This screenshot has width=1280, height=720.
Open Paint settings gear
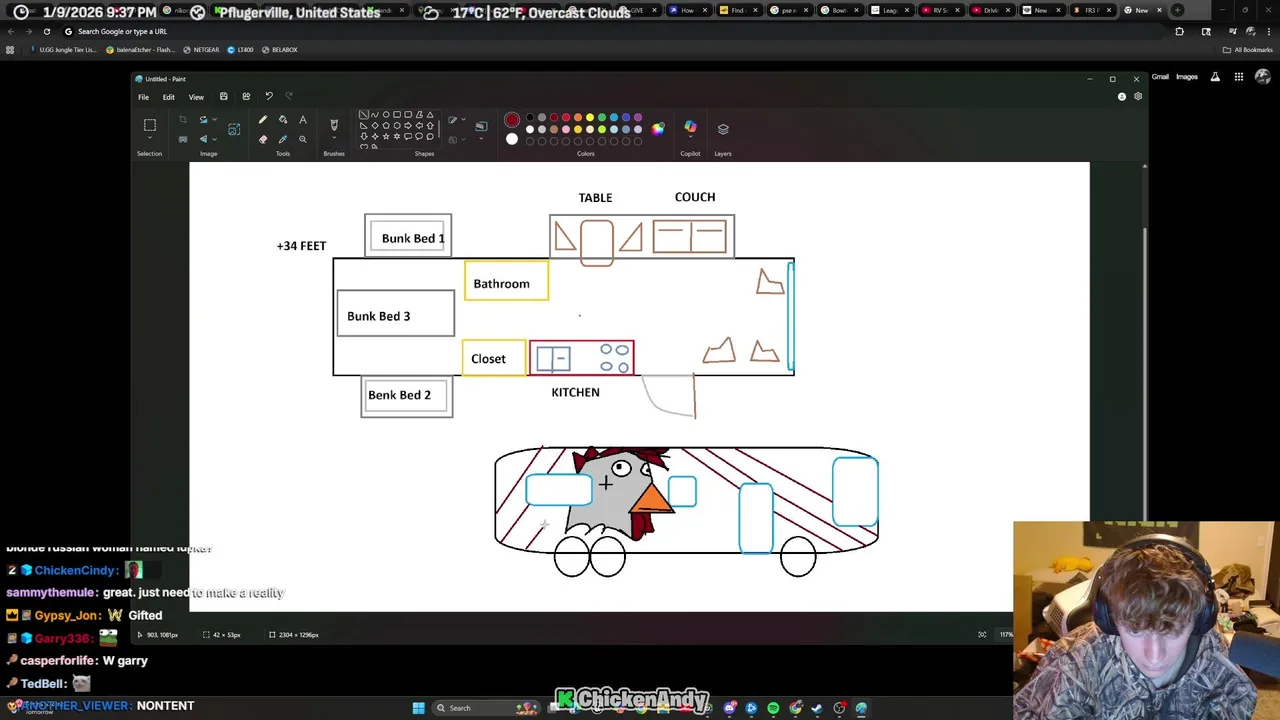1138,96
